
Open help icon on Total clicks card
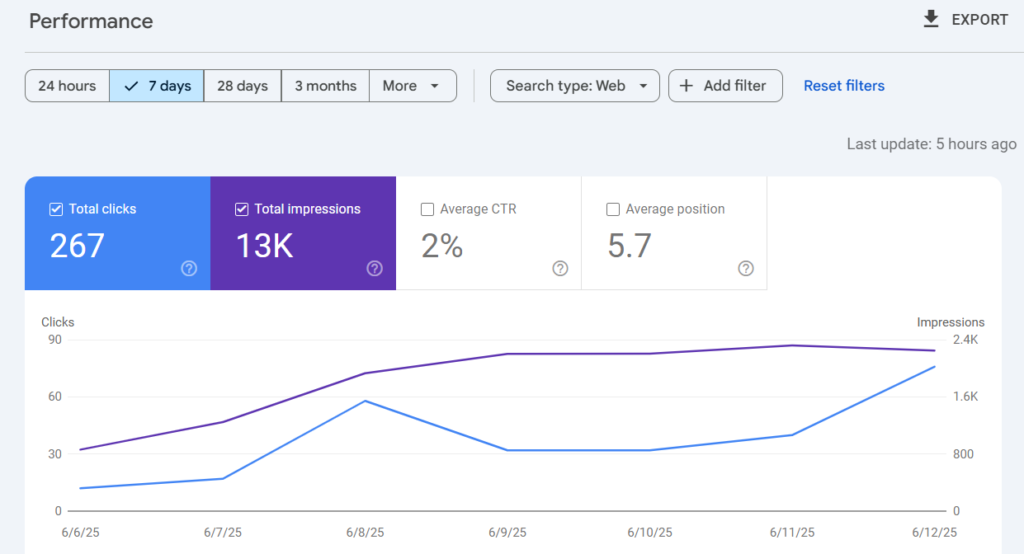point(189,269)
